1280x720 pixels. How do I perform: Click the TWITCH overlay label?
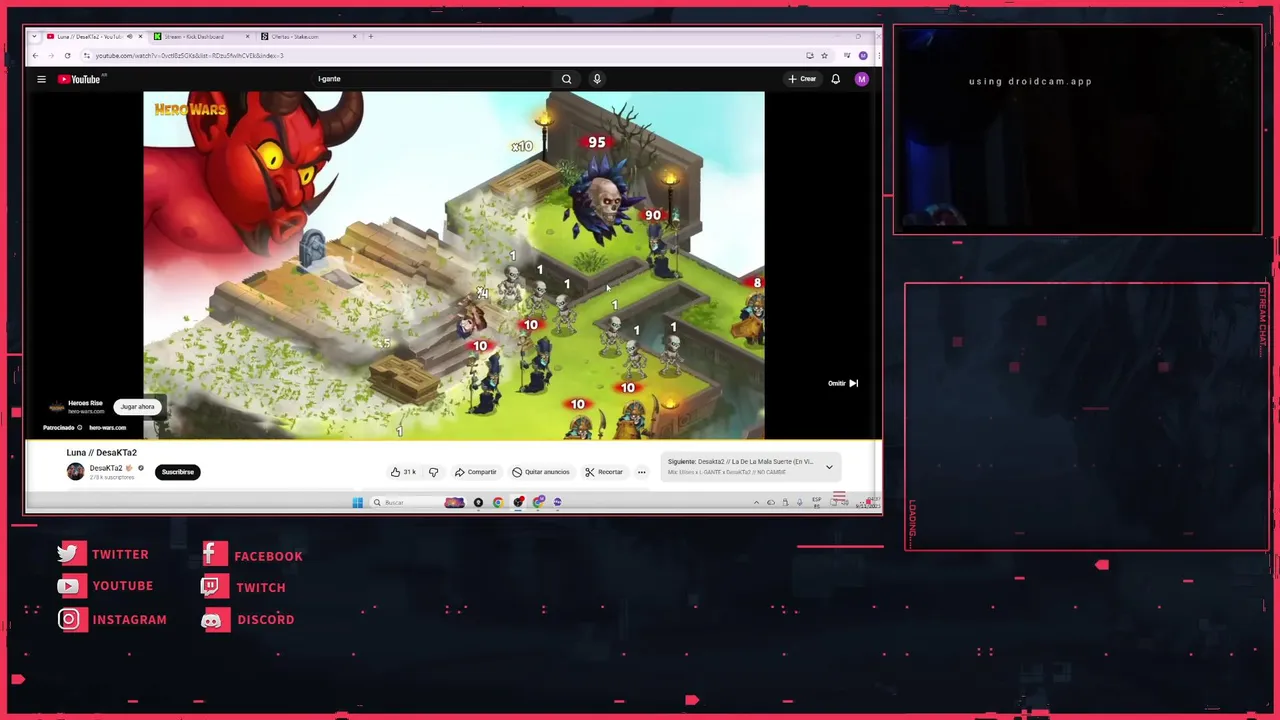tap(261, 588)
